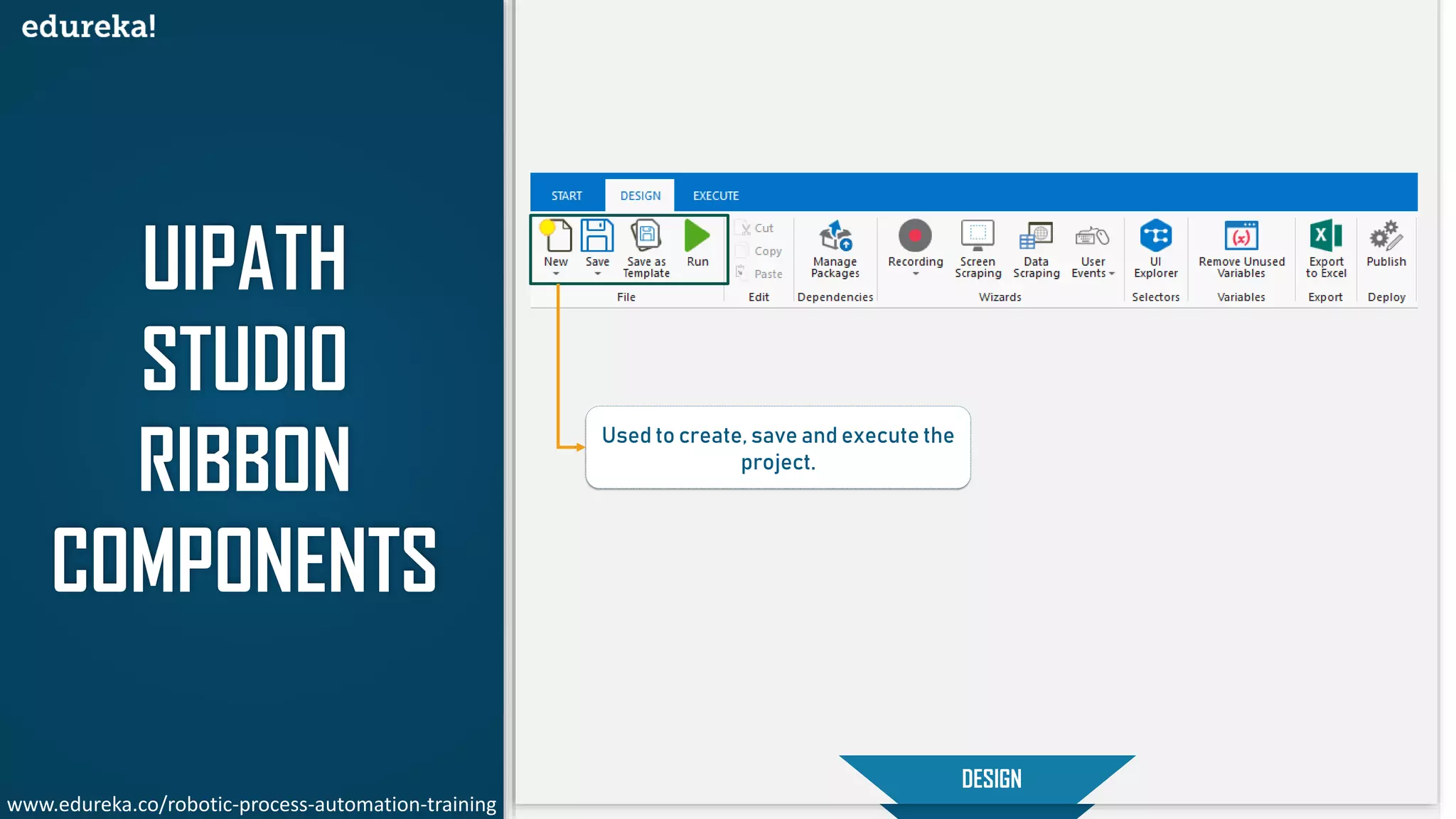Click the Publish gears icon

1386,235
